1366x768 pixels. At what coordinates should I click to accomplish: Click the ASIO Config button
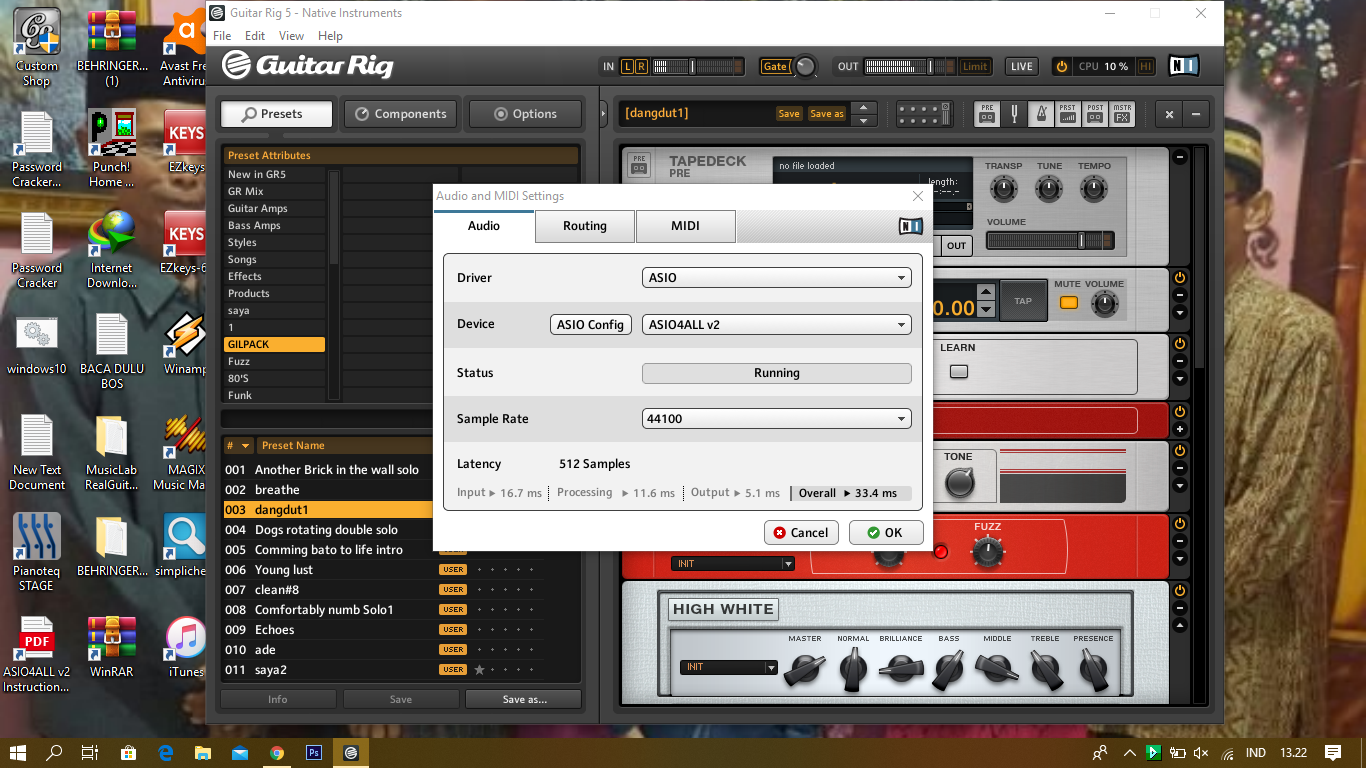pyautogui.click(x=590, y=325)
